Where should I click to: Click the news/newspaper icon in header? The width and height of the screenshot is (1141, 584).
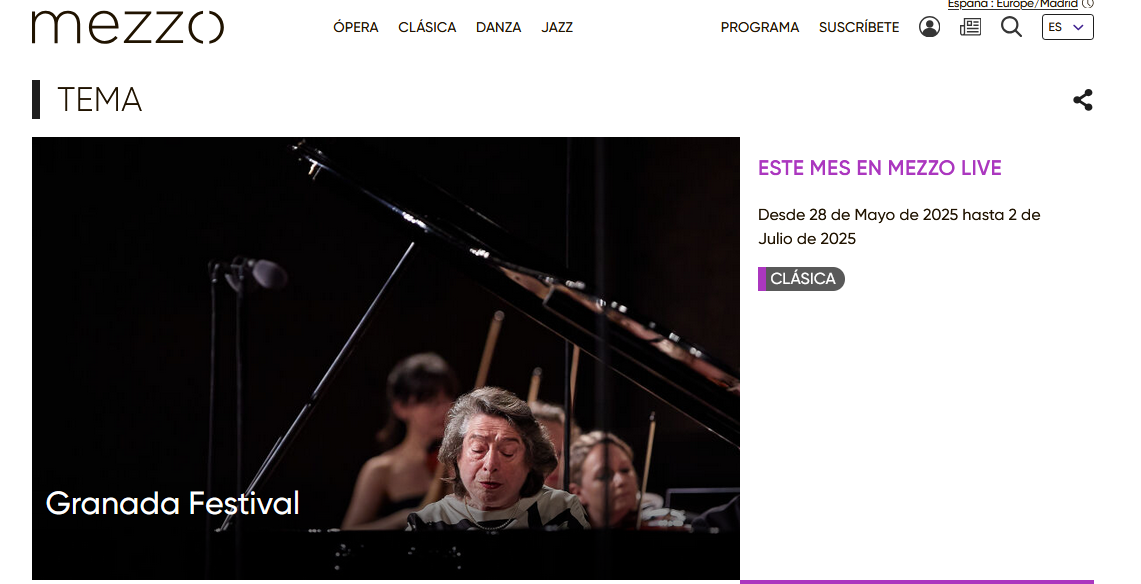(x=970, y=27)
